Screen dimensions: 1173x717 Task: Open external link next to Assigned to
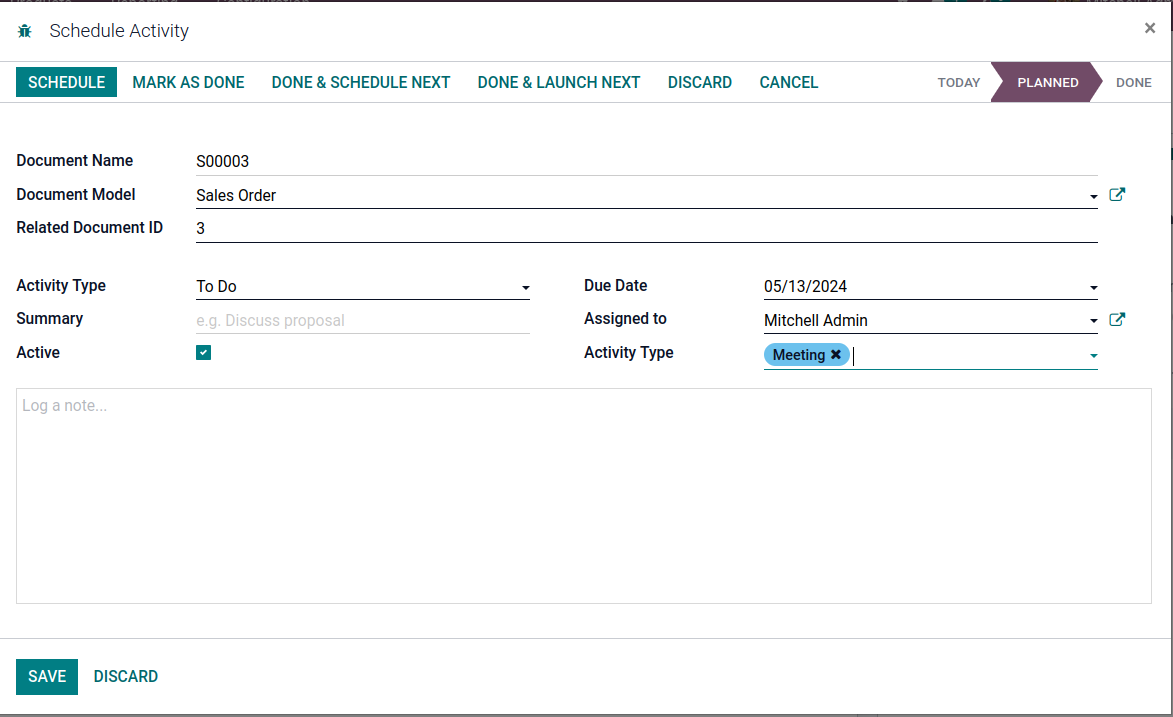(1117, 320)
